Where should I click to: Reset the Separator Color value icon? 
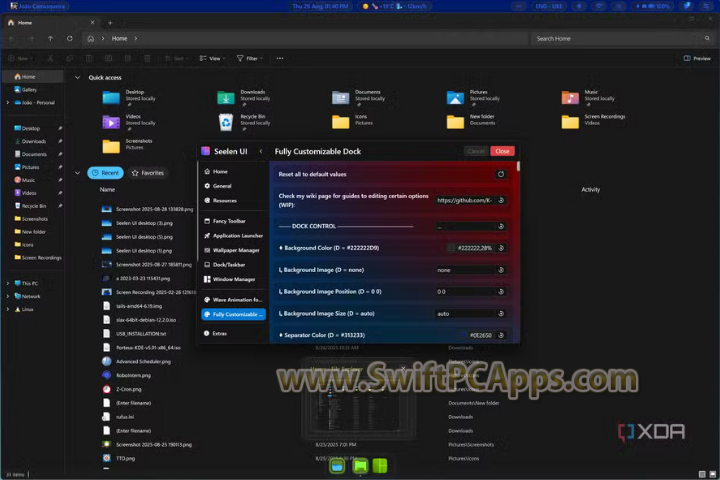(501, 335)
